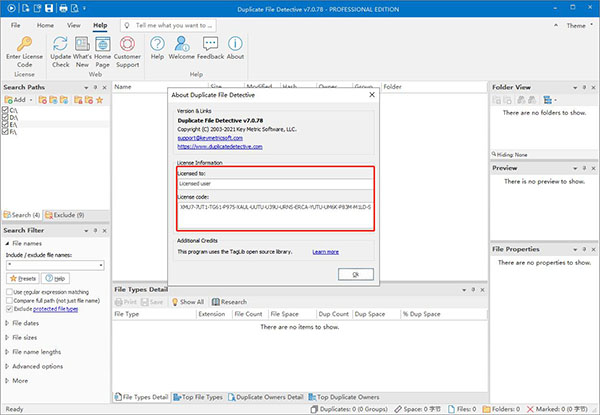Toggle the D:\ search path checkbox
The height and width of the screenshot is (415, 600).
point(5,117)
